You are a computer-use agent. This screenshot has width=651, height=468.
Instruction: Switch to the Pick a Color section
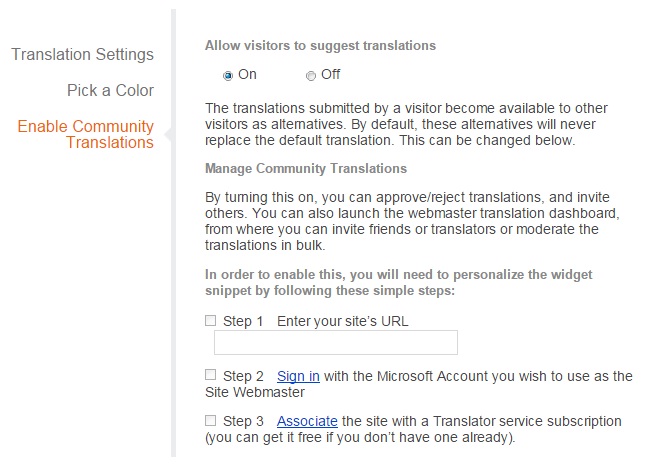(x=110, y=90)
